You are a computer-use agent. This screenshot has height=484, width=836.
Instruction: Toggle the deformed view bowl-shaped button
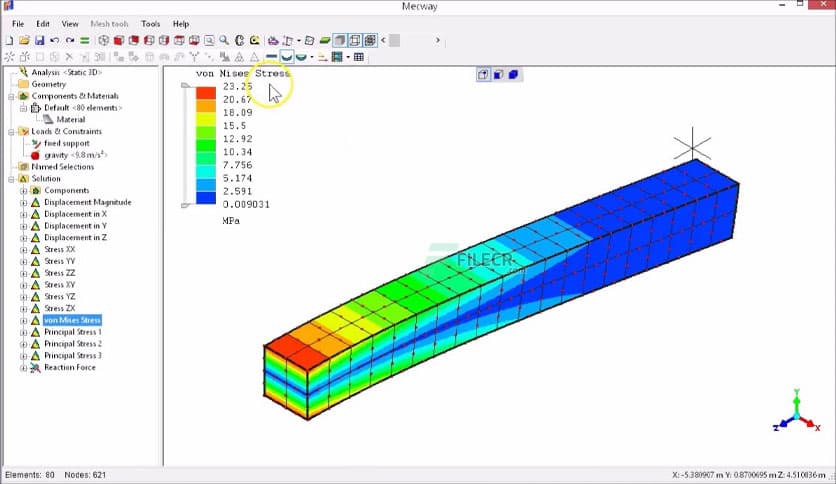[287, 57]
